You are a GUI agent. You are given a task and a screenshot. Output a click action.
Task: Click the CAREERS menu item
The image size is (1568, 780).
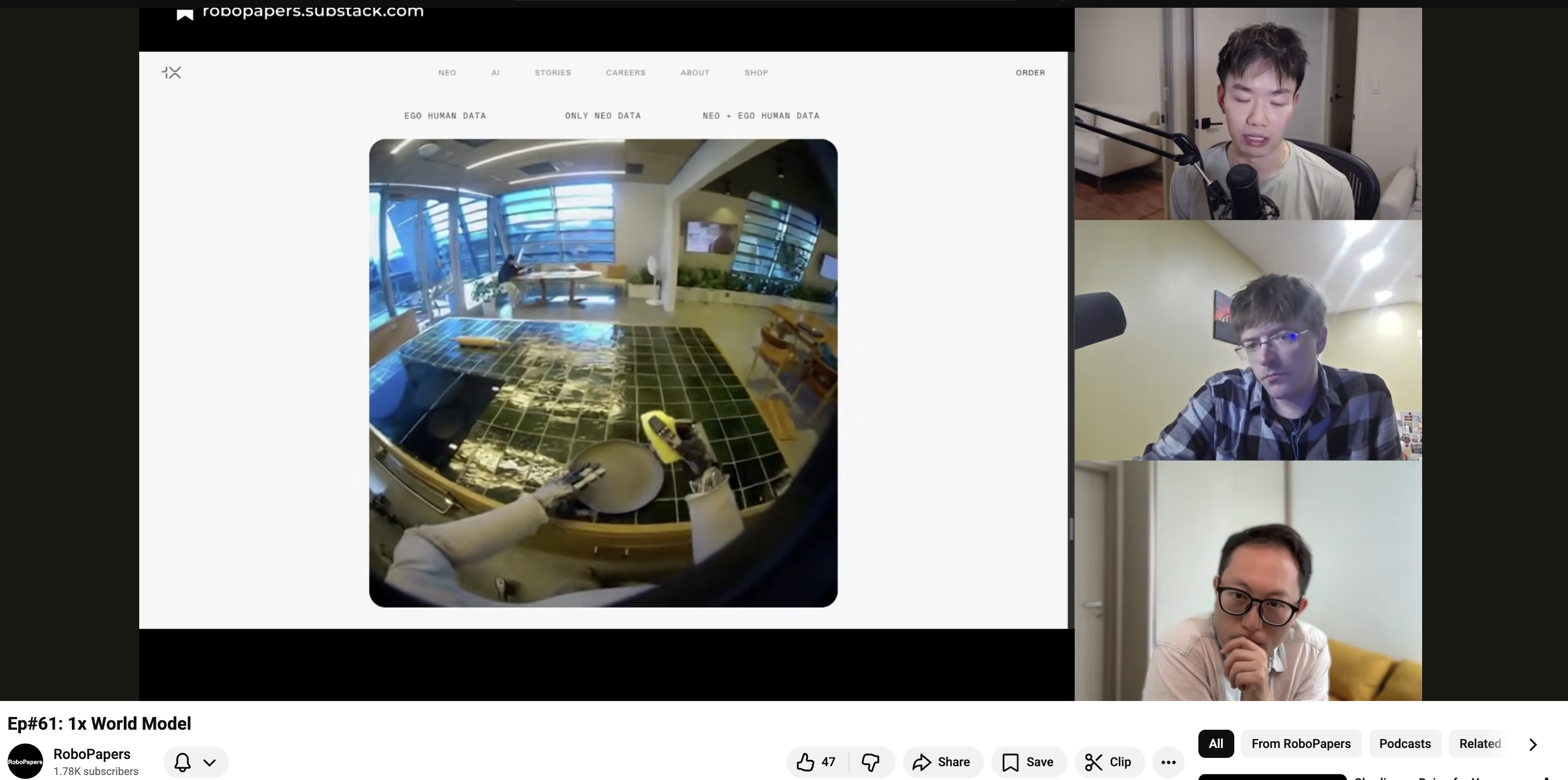(625, 72)
